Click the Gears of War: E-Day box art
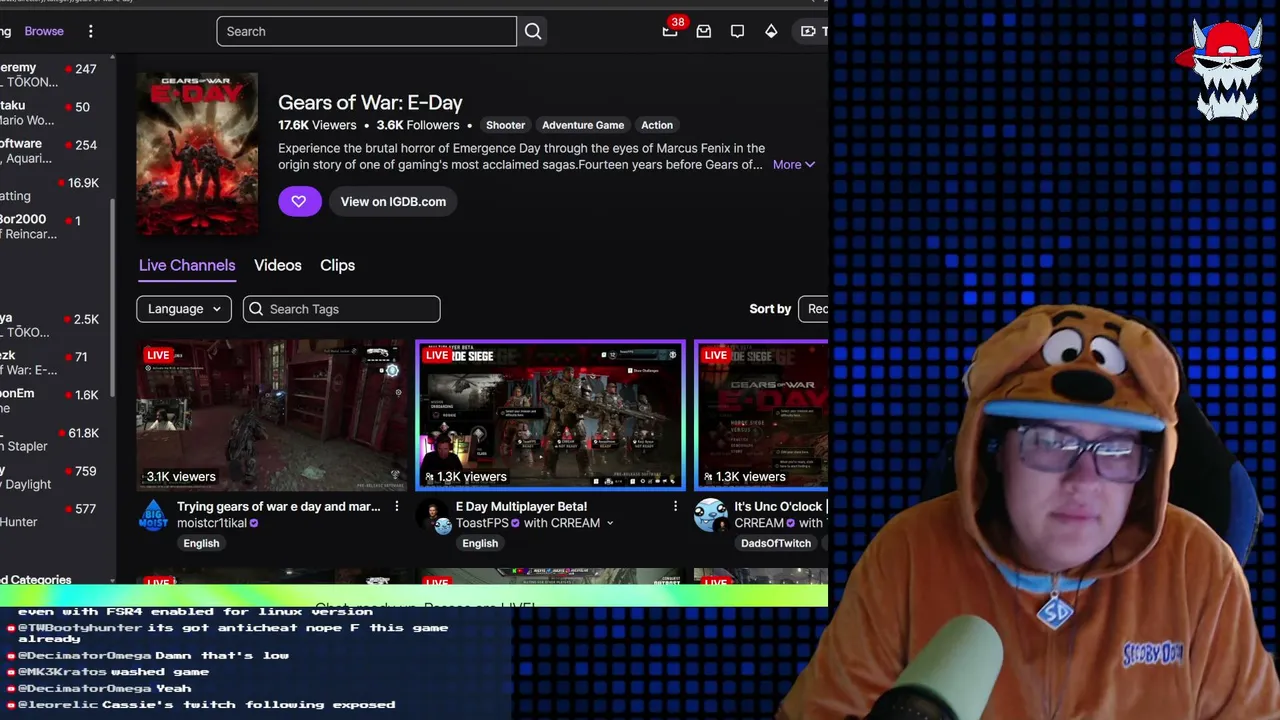Image resolution: width=1280 pixels, height=720 pixels. pos(197,154)
